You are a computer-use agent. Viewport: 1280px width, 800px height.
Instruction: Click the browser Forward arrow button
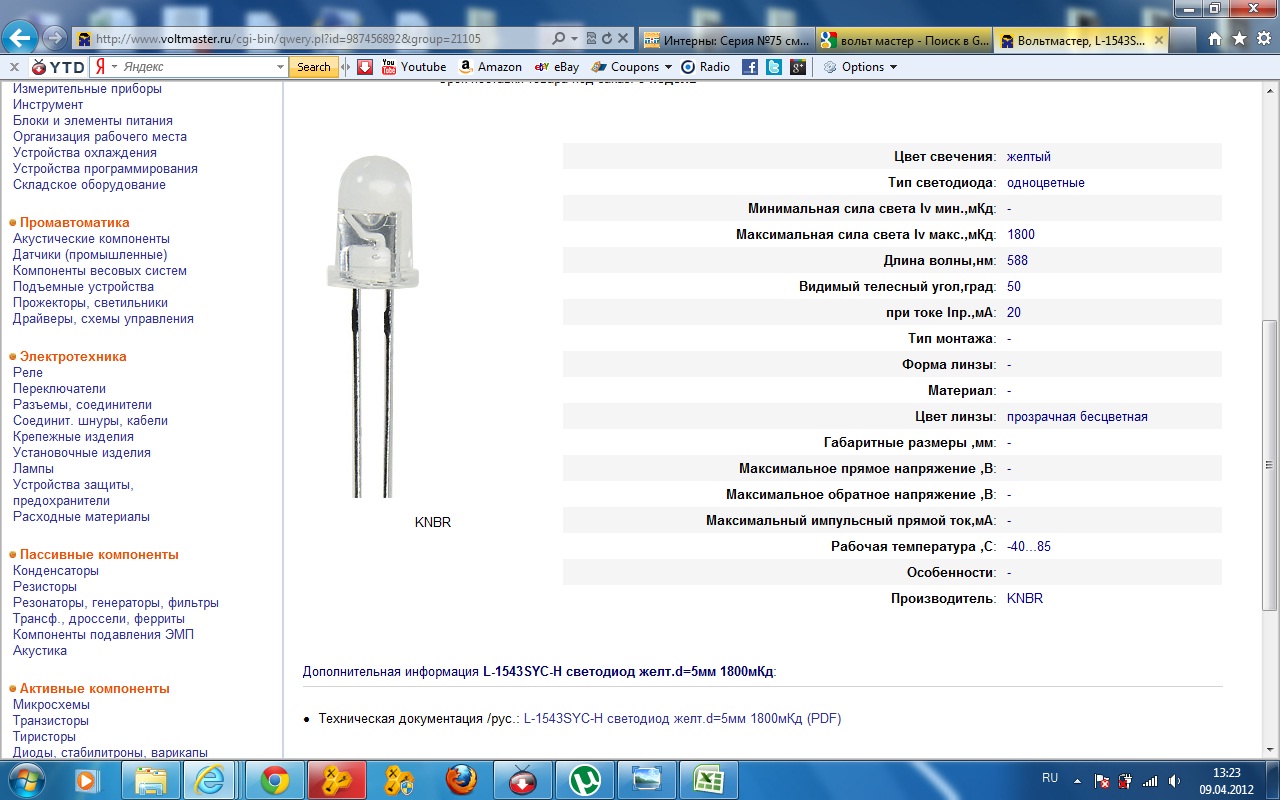(x=53, y=39)
